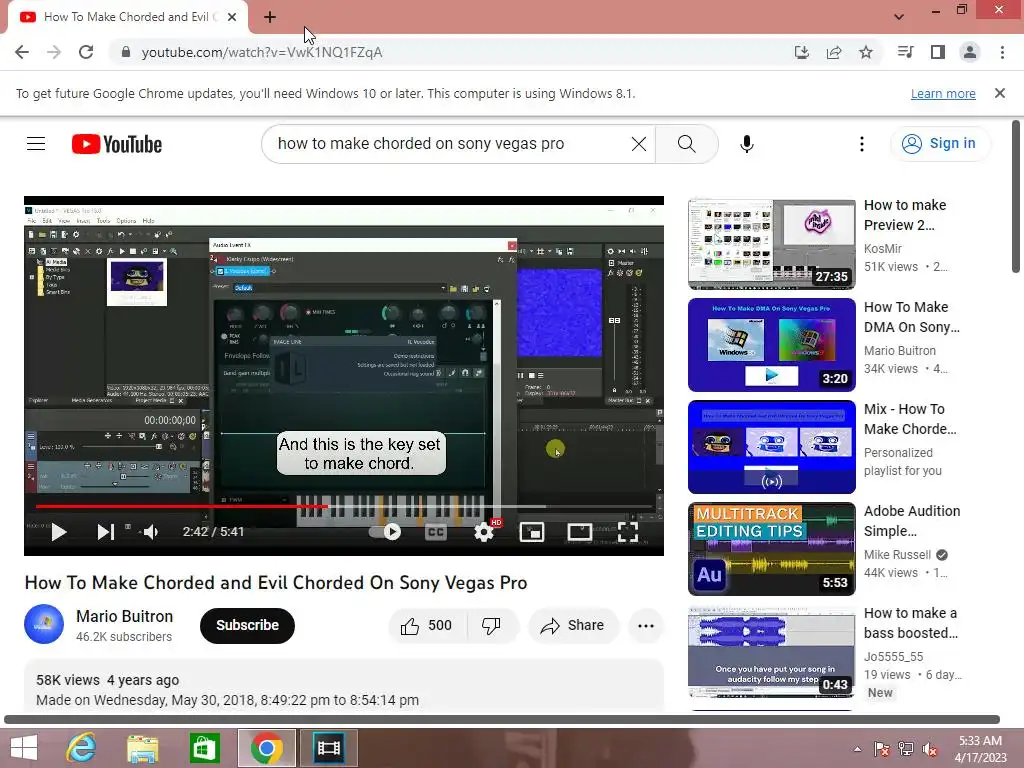Image resolution: width=1024 pixels, height=768 pixels.
Task: Reload the YouTube page
Action: click(86, 52)
